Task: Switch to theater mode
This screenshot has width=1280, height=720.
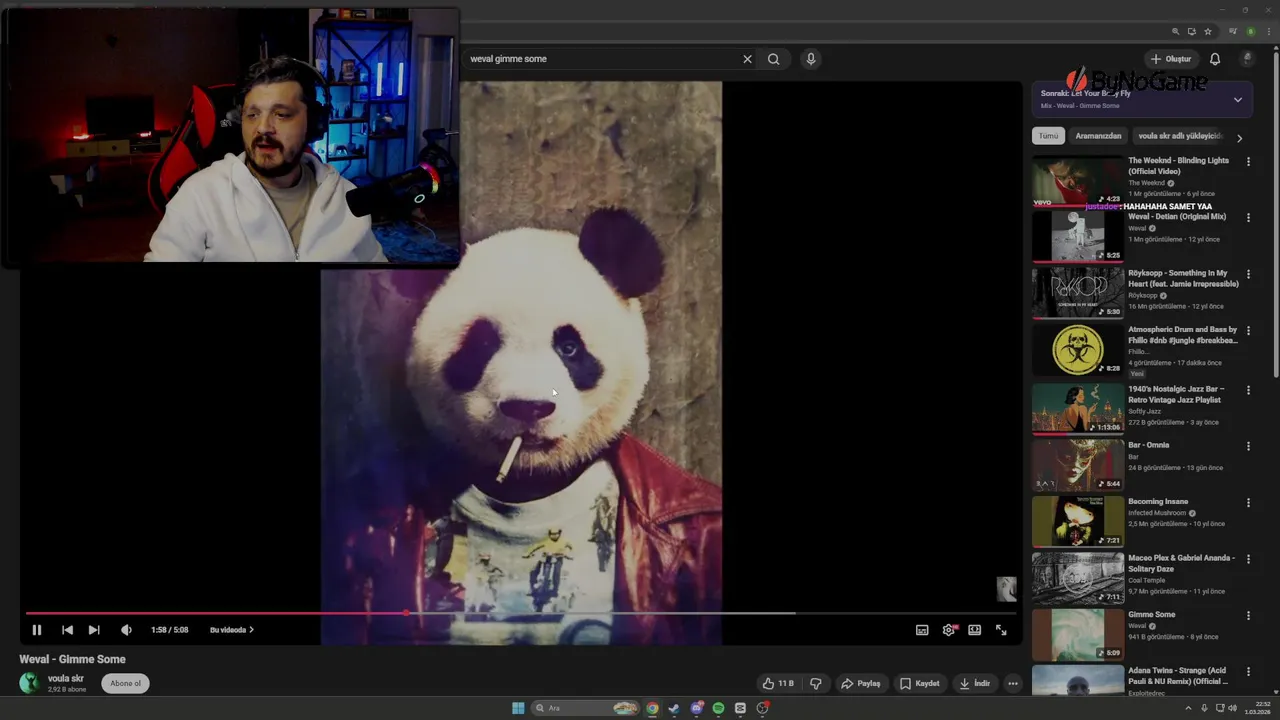Action: [975, 630]
